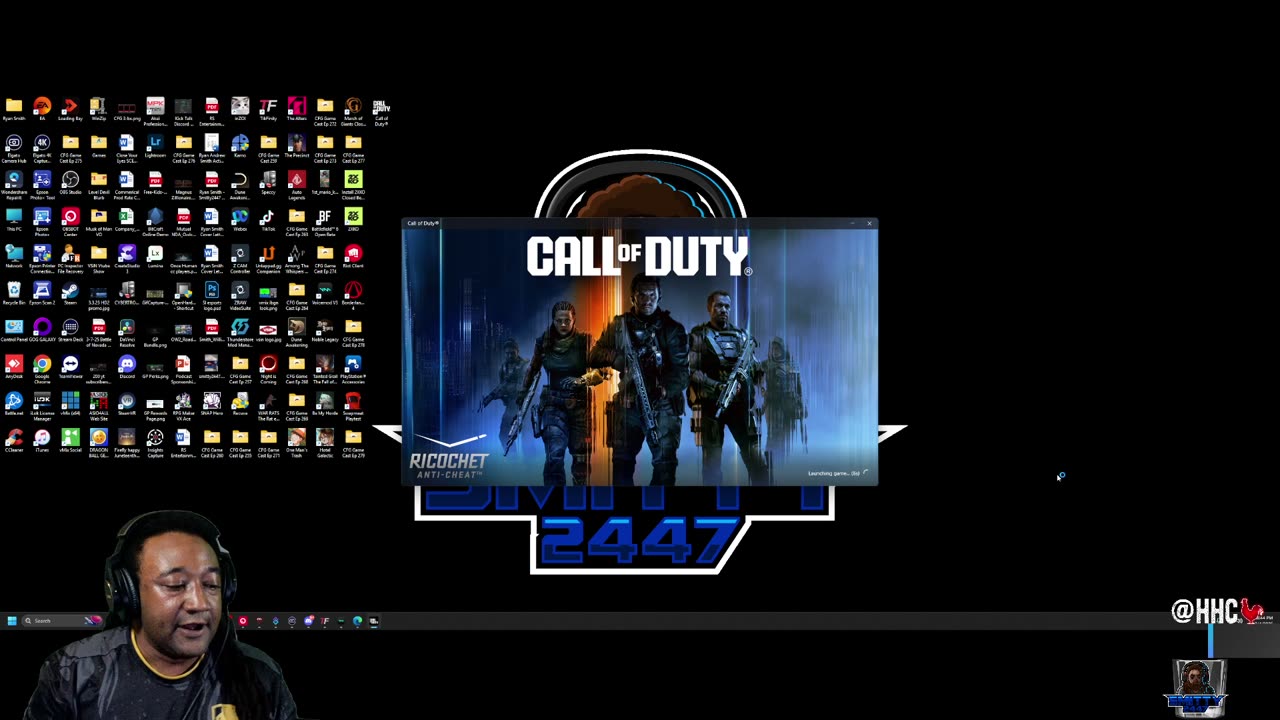Image resolution: width=1280 pixels, height=720 pixels.
Task: Open the PlayStation Accessories shortcut
Action: 353,371
